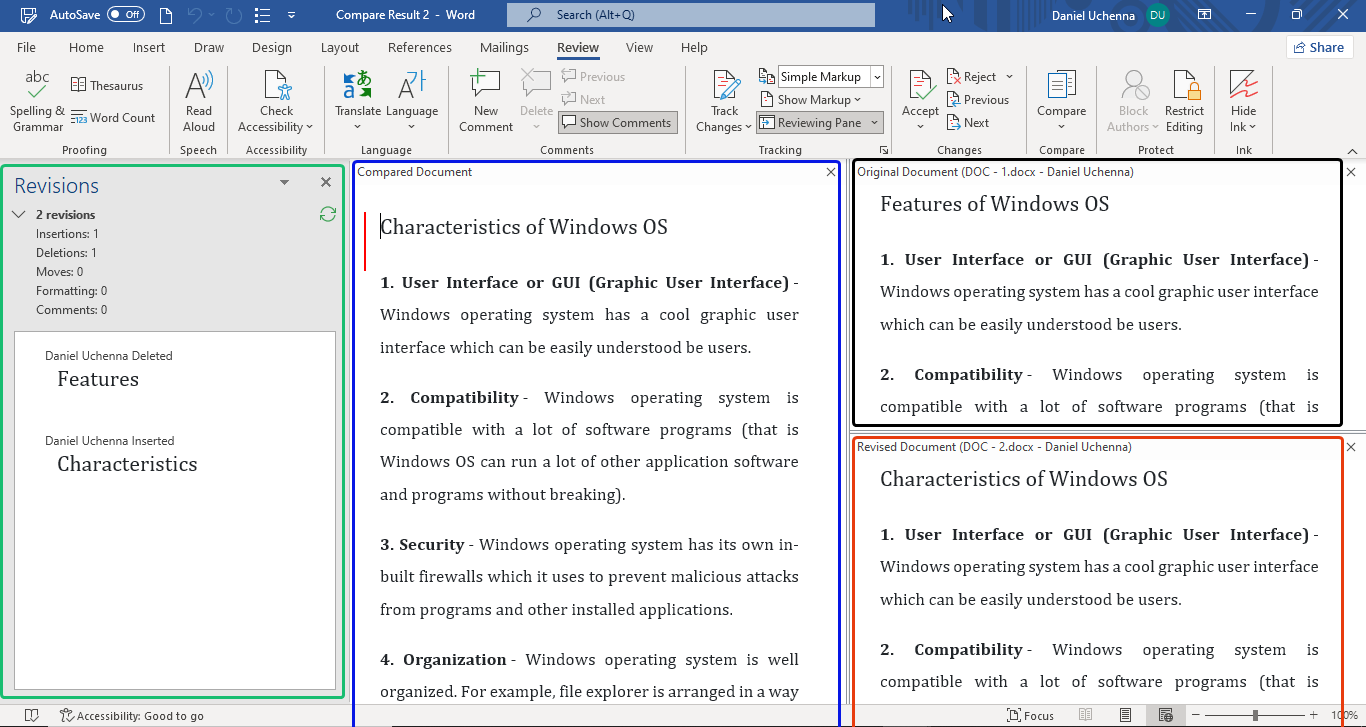
Task: Switch to Focus mode
Action: [1031, 715]
